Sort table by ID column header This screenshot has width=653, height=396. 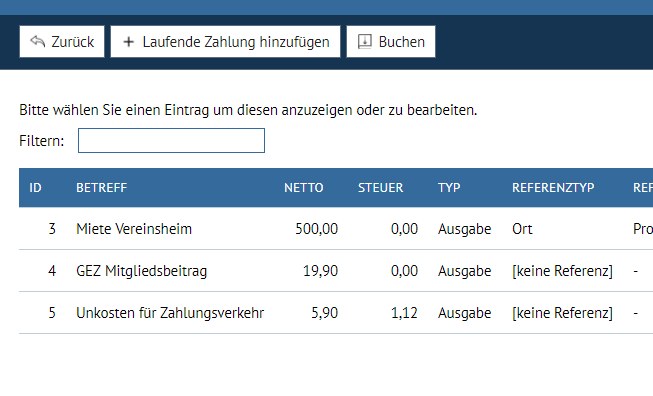click(35, 188)
